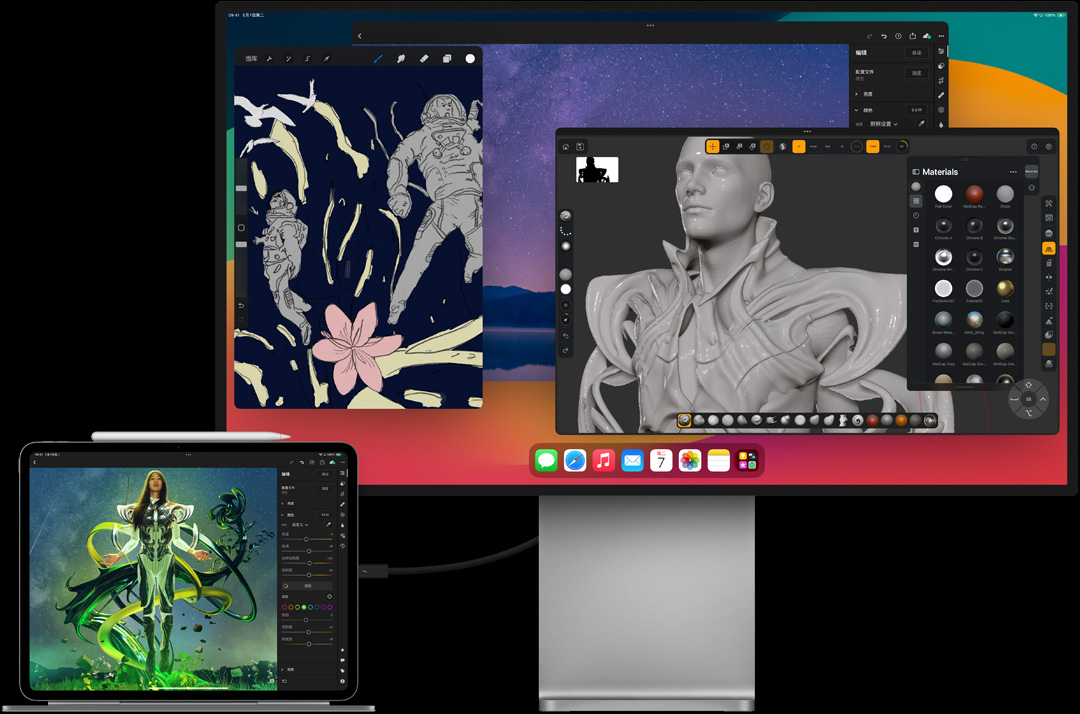Viewport: 1080px width, 714px height.
Task: Open the Music app in Dock
Action: click(603, 460)
